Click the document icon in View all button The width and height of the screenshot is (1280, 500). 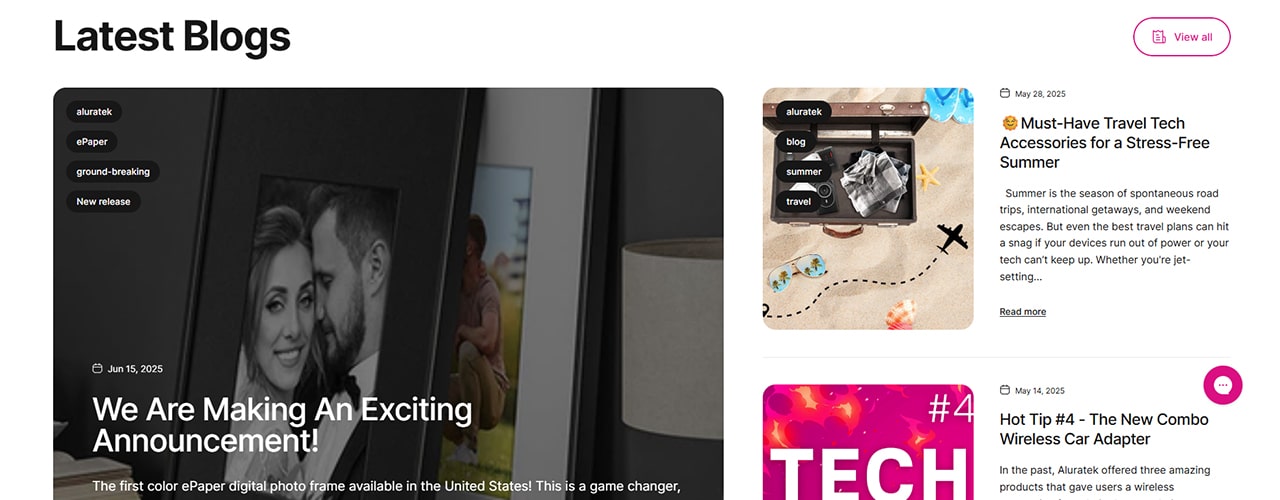point(1159,37)
